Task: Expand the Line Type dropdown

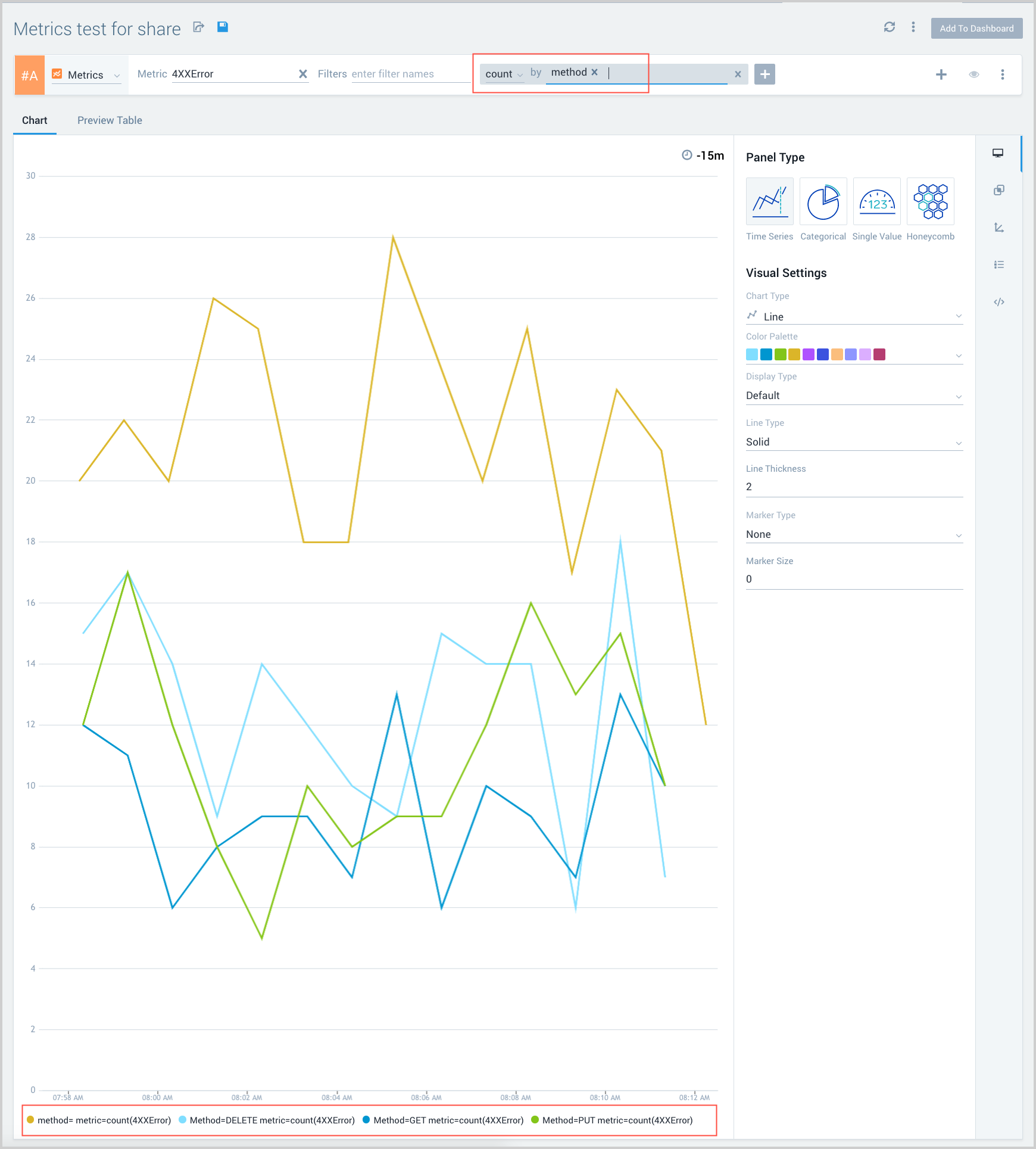Action: (x=854, y=442)
